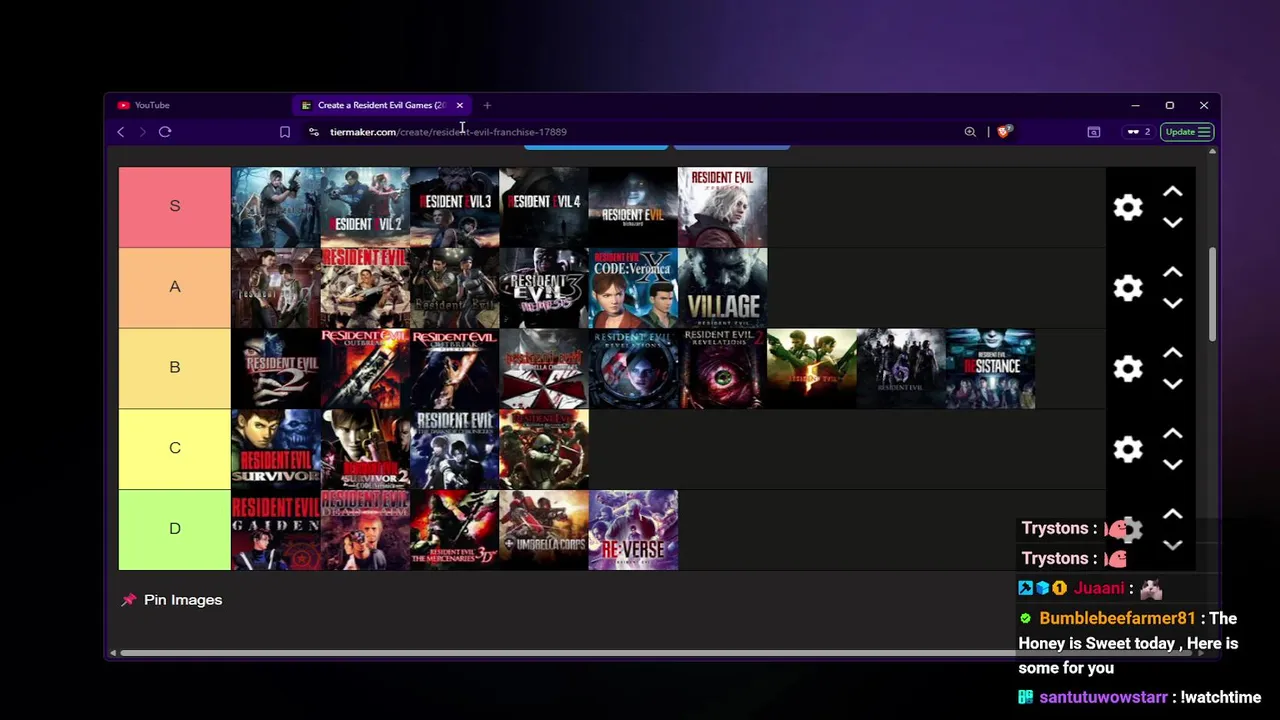Image resolution: width=1280 pixels, height=720 pixels.
Task: Select the green D tier label
Action: [x=174, y=529]
